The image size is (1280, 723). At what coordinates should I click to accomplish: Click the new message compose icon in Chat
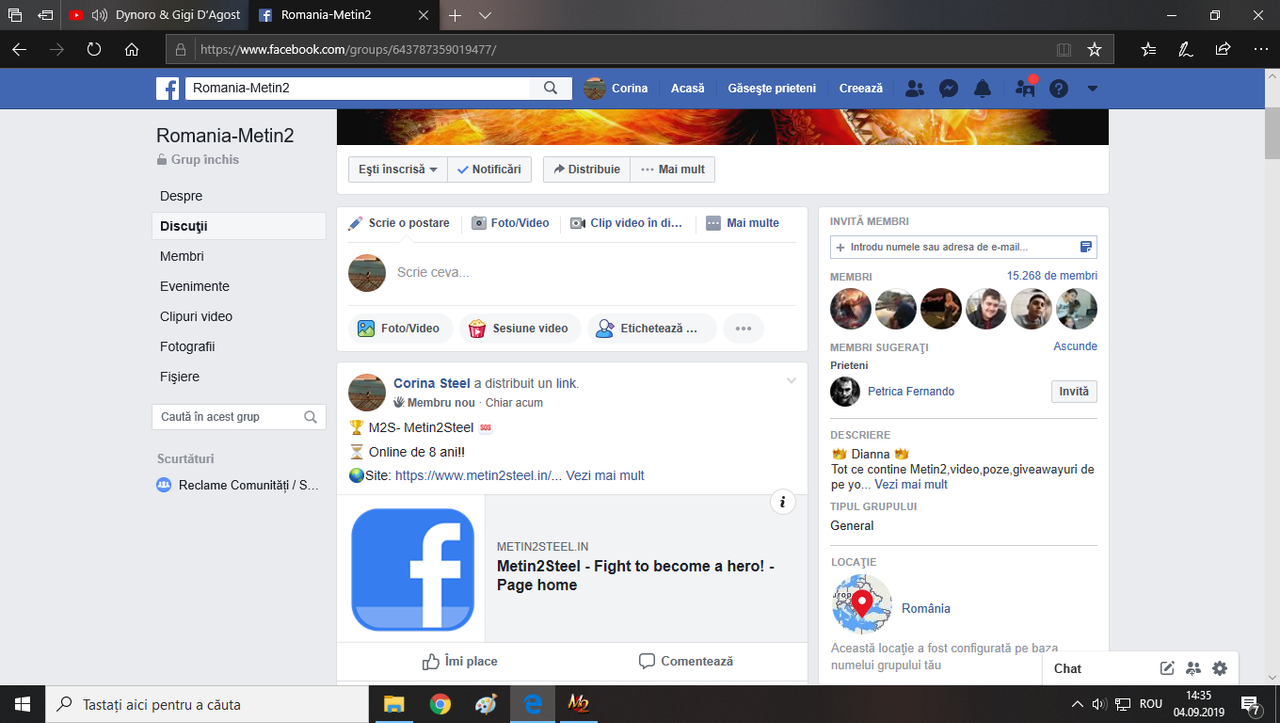point(1167,668)
